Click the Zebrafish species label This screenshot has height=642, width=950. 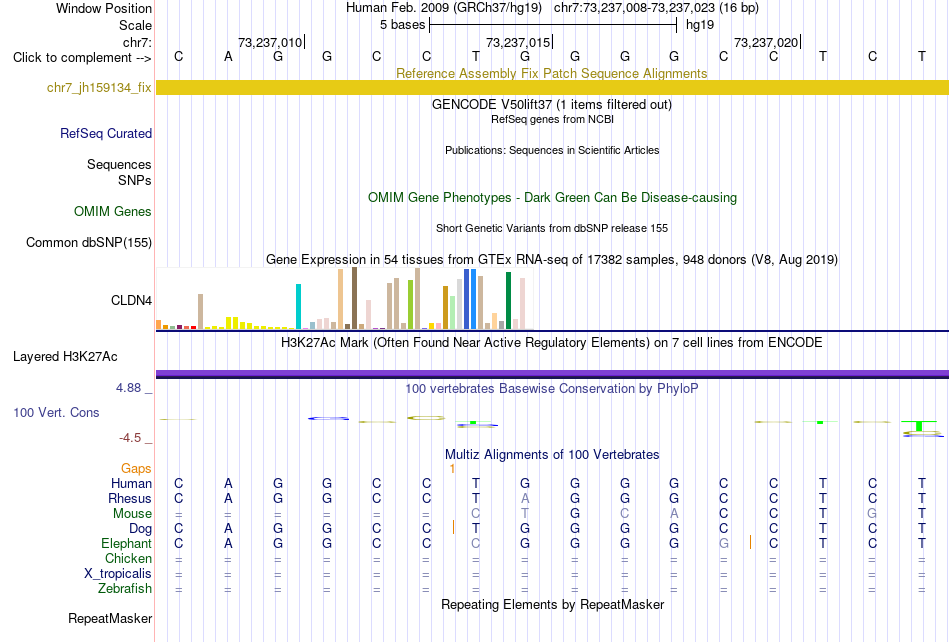tap(125, 588)
